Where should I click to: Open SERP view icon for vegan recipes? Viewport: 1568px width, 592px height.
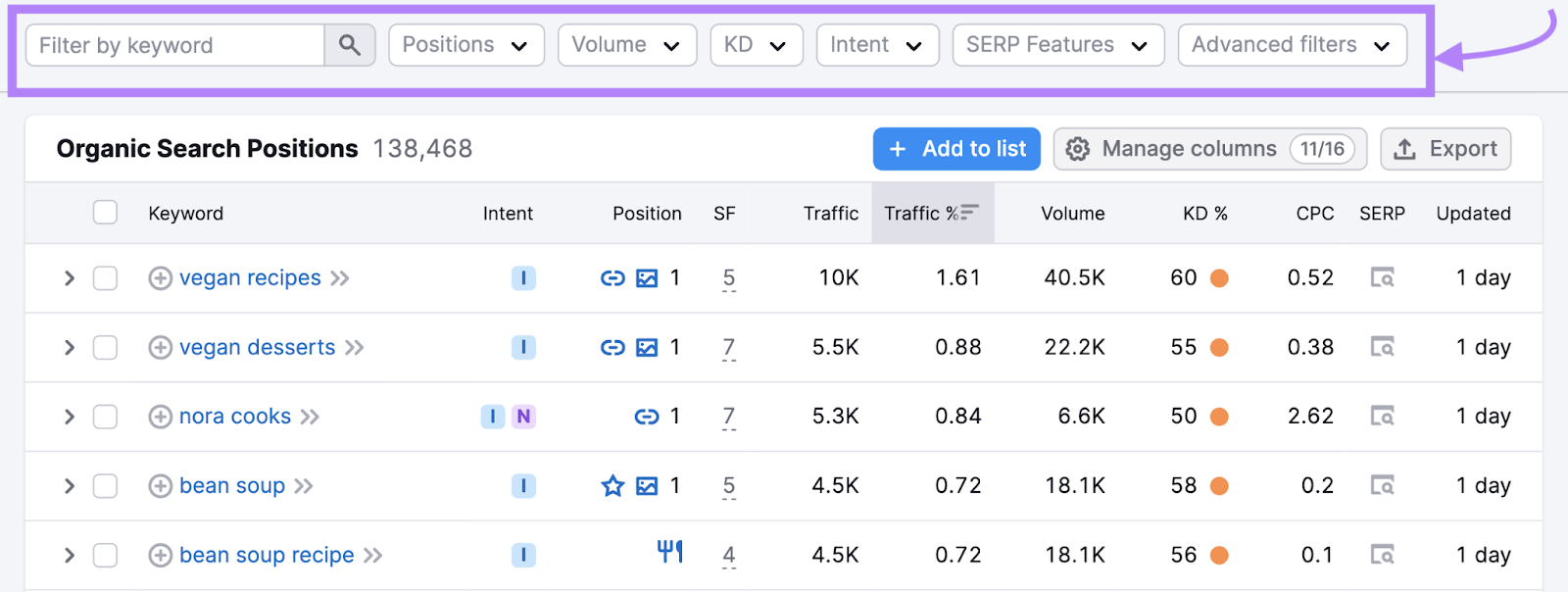click(1382, 278)
